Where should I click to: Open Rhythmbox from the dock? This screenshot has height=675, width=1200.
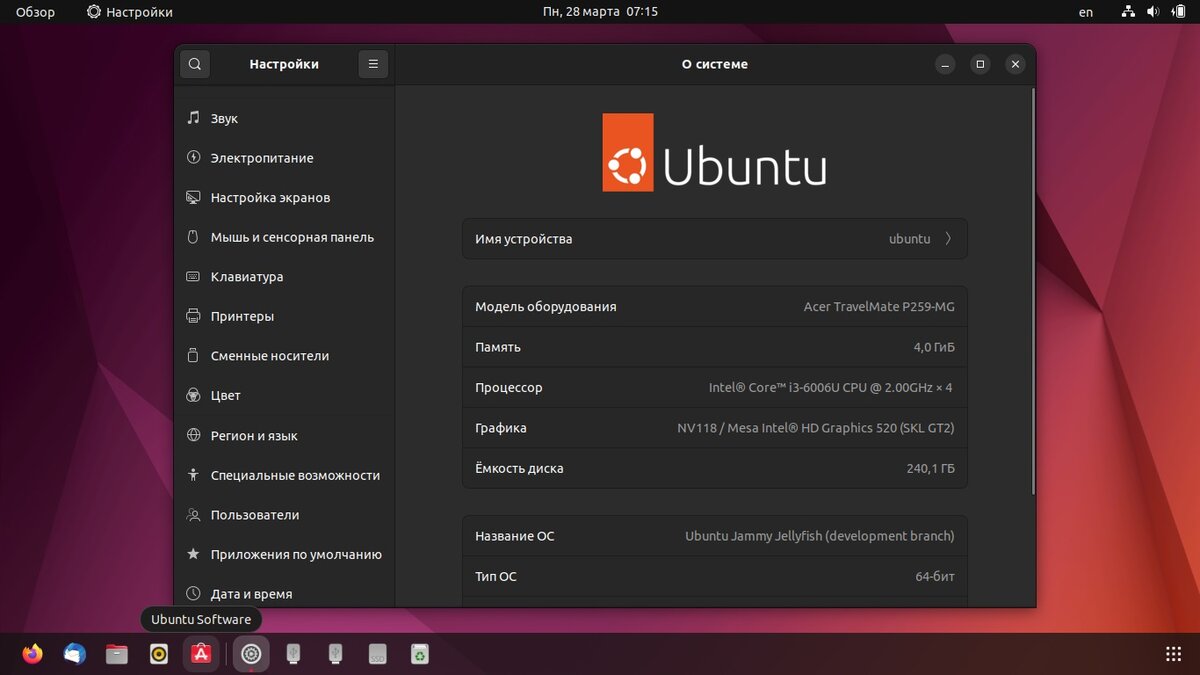click(159, 654)
